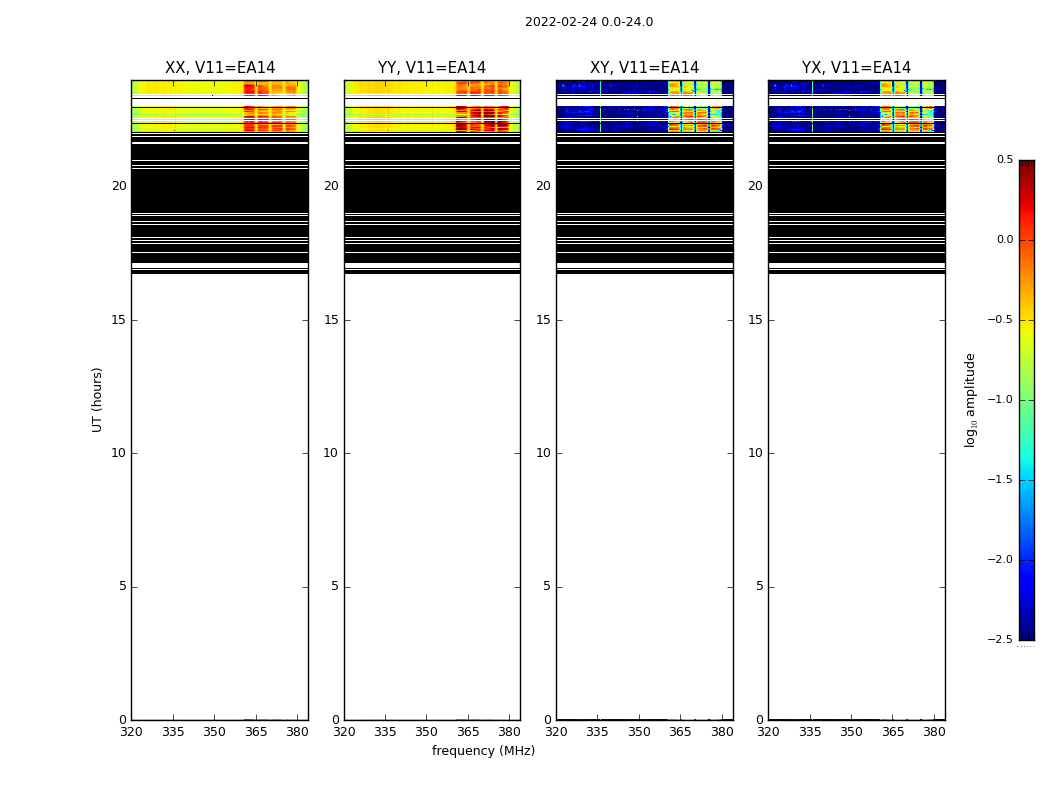Click the YX panel x-axis tick '365'
This screenshot has height=800, width=1050.
(893, 732)
